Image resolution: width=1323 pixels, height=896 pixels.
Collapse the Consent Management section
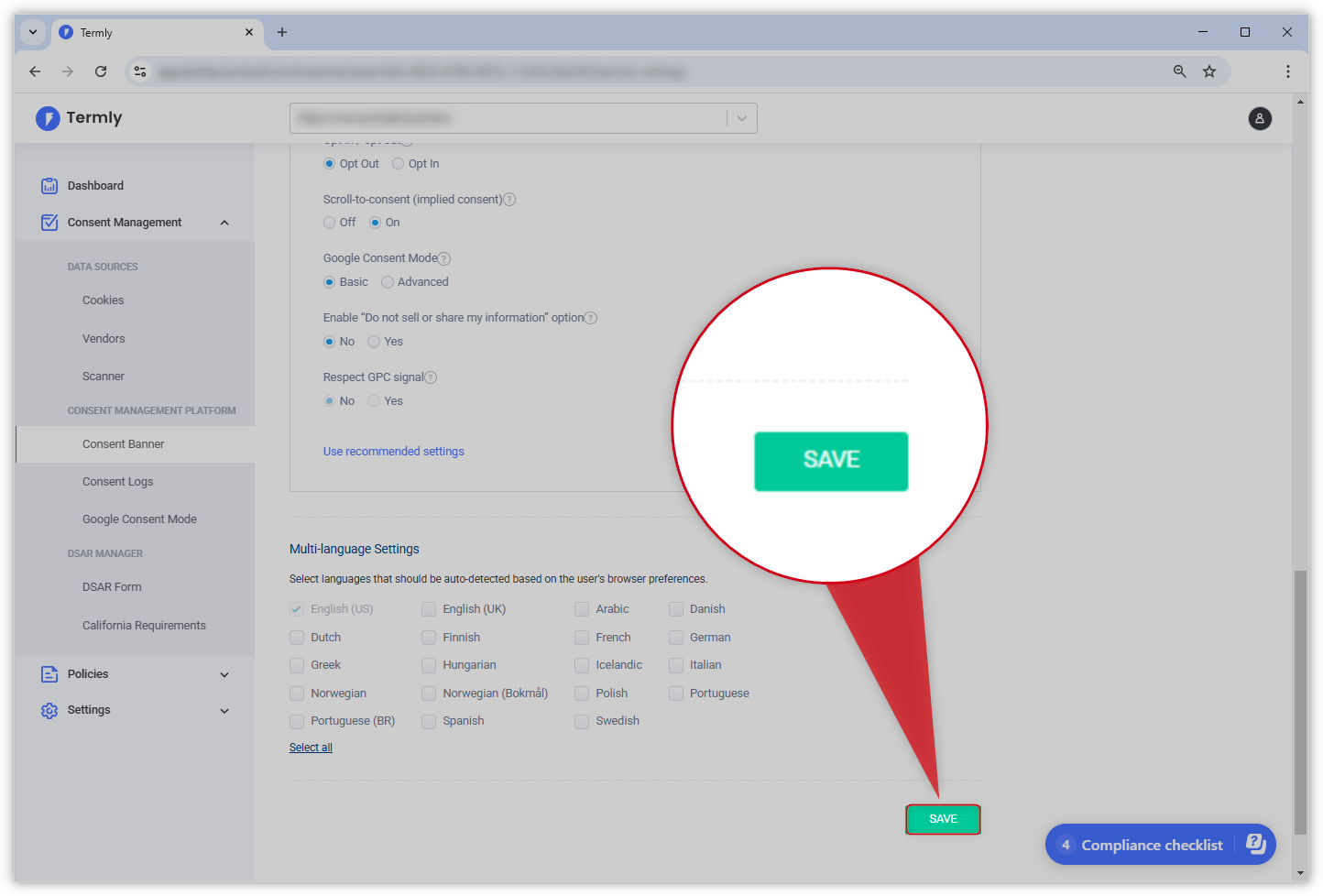tap(224, 223)
